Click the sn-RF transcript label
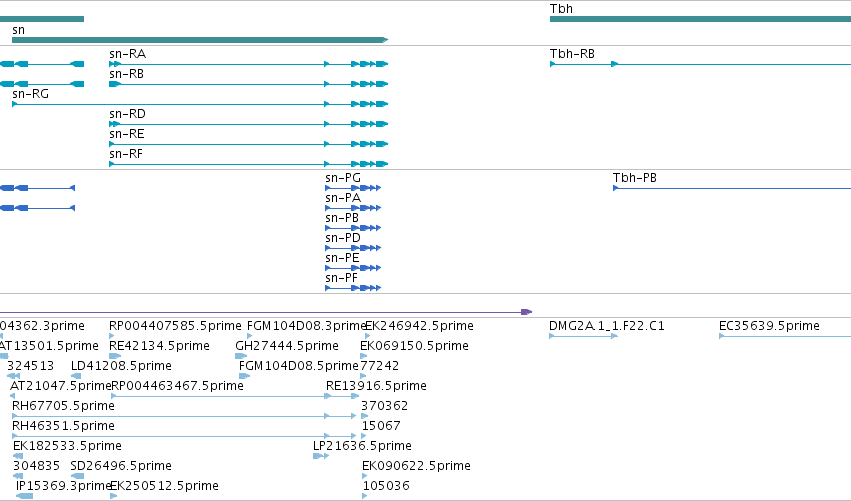 pos(126,154)
